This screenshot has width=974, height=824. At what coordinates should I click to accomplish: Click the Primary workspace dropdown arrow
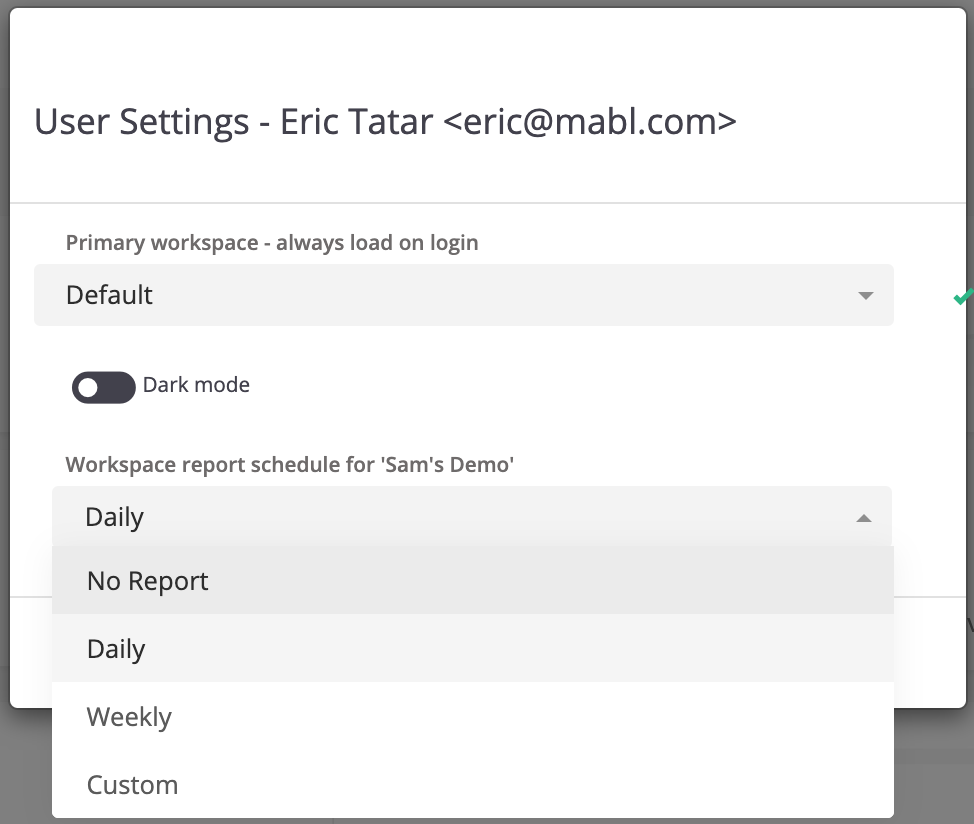[865, 296]
